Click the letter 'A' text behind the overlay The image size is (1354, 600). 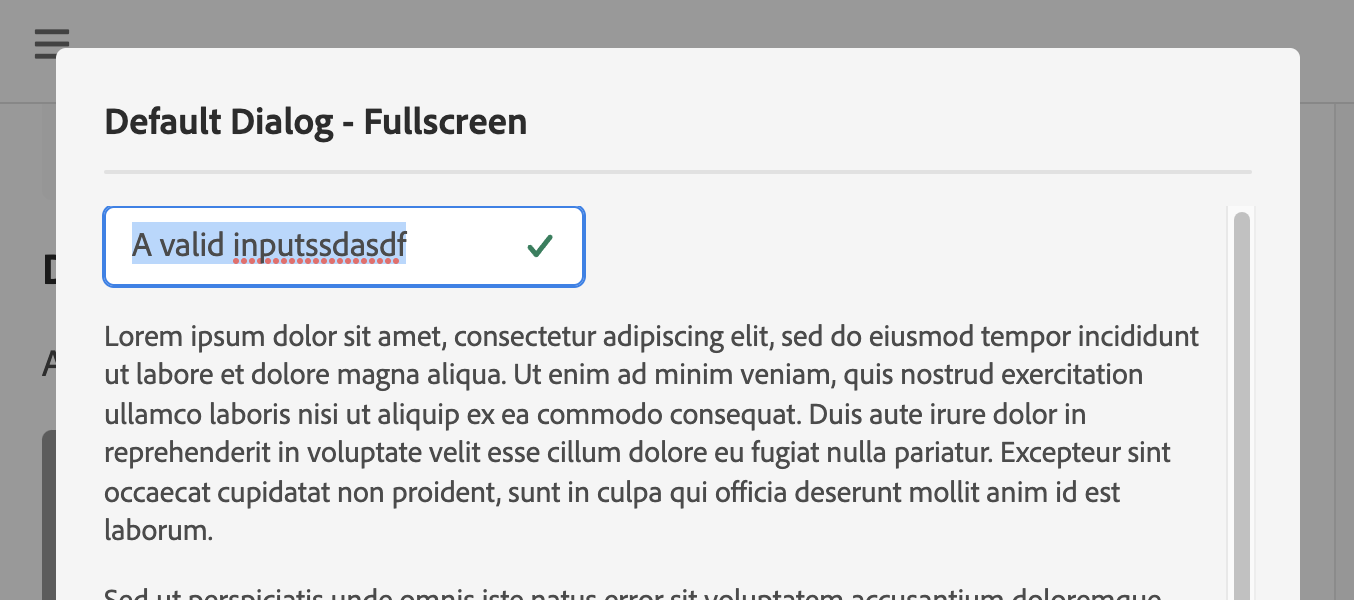(x=48, y=363)
